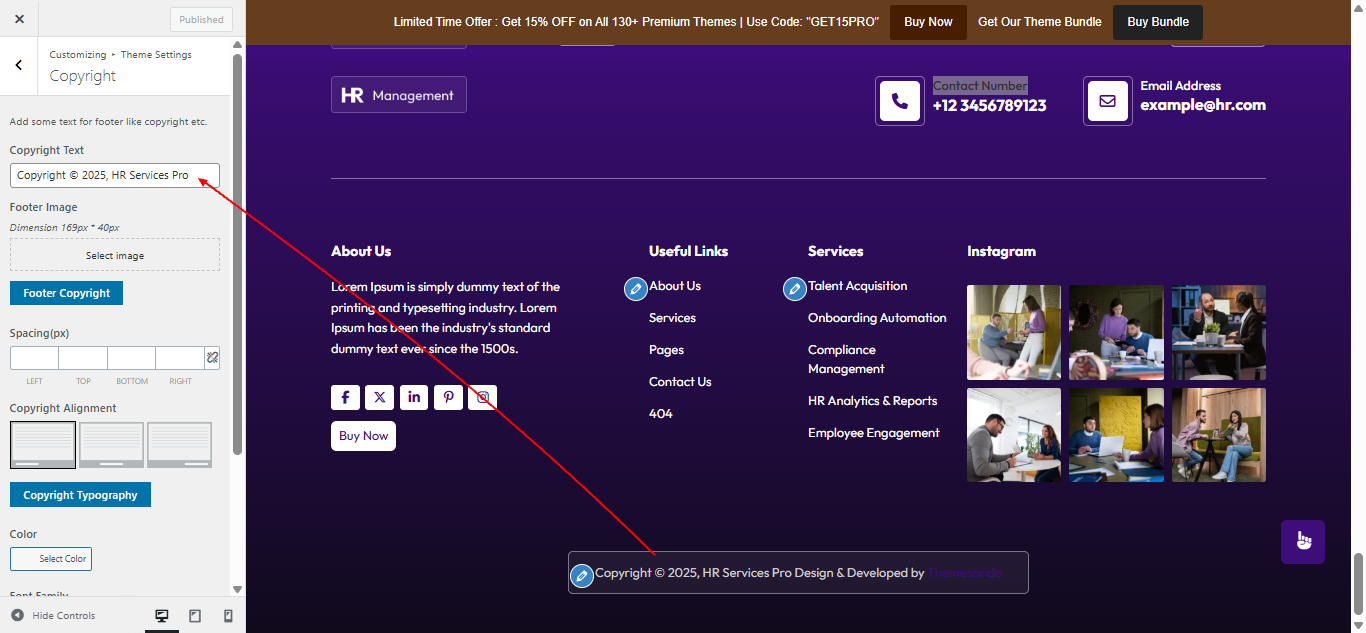Open the edit shortcut pencil beside About Us

click(x=635, y=288)
